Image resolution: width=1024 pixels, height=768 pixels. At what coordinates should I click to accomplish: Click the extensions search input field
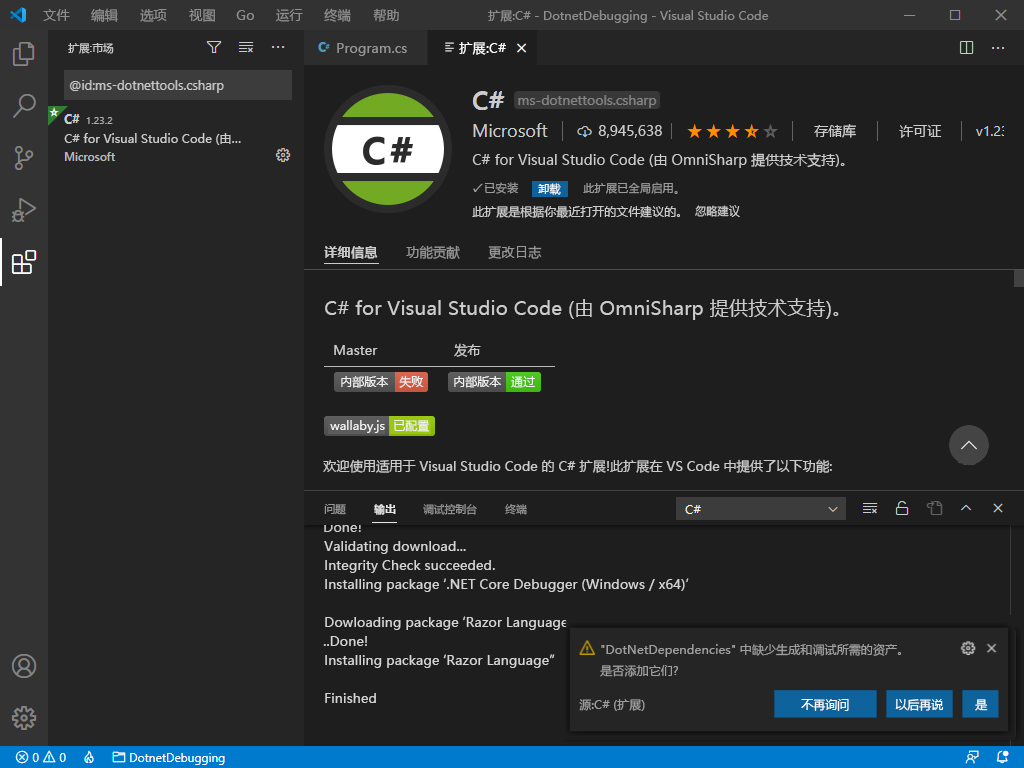tap(177, 85)
